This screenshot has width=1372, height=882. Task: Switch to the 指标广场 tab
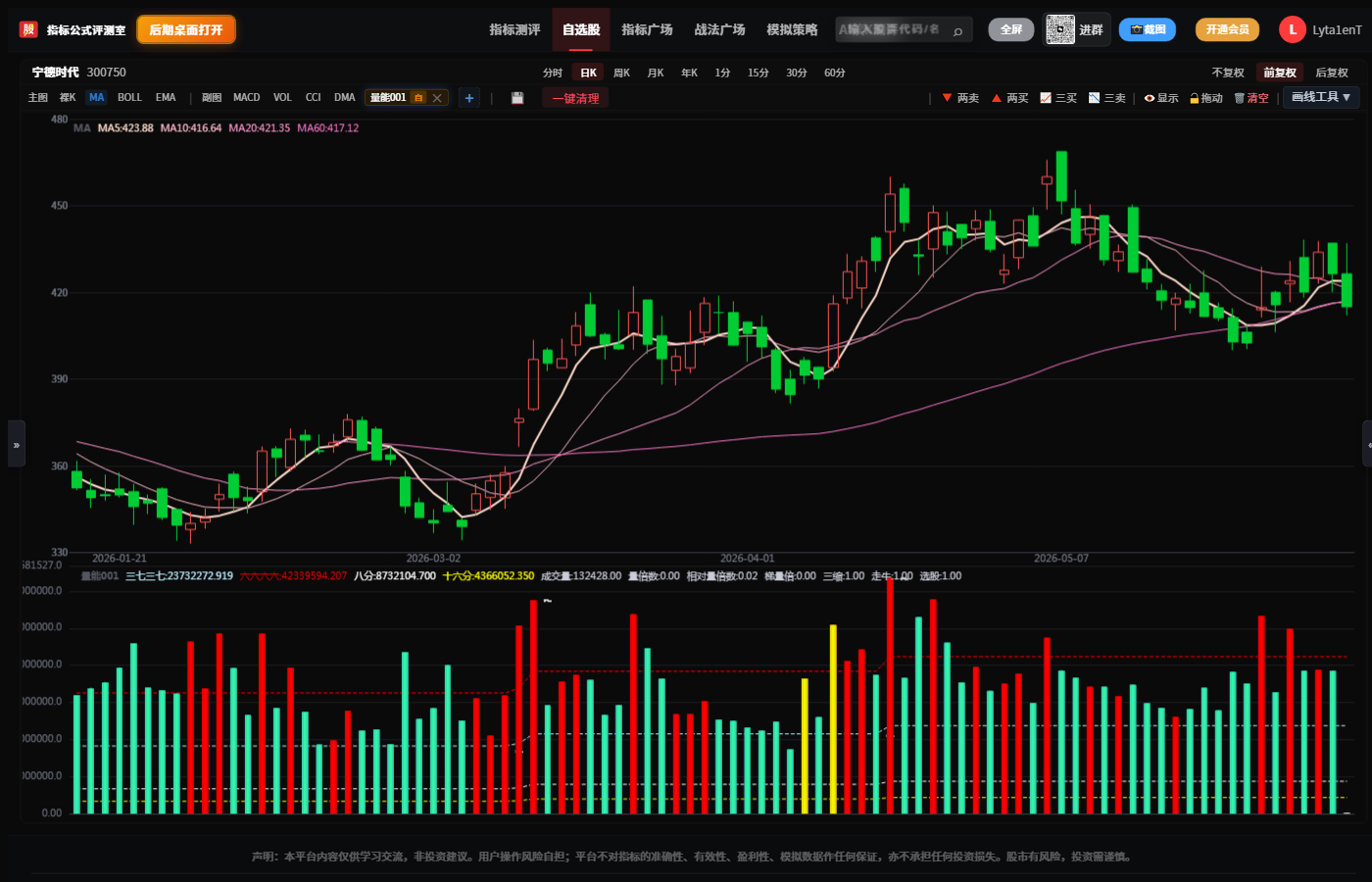[647, 29]
